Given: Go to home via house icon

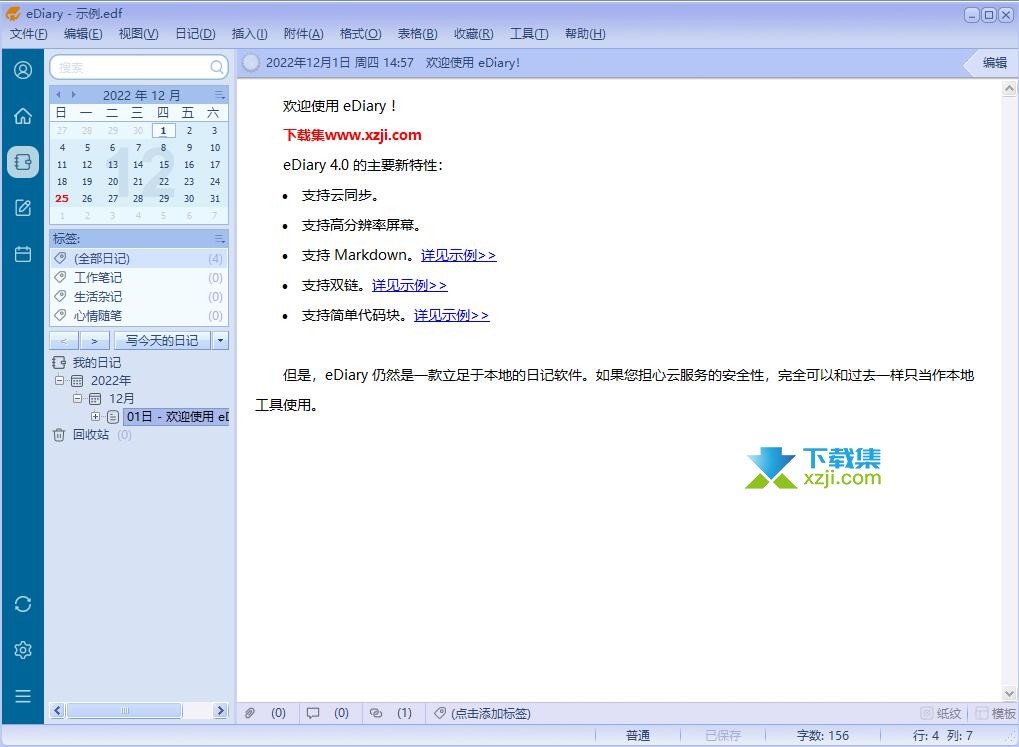Looking at the screenshot, I should point(23,116).
